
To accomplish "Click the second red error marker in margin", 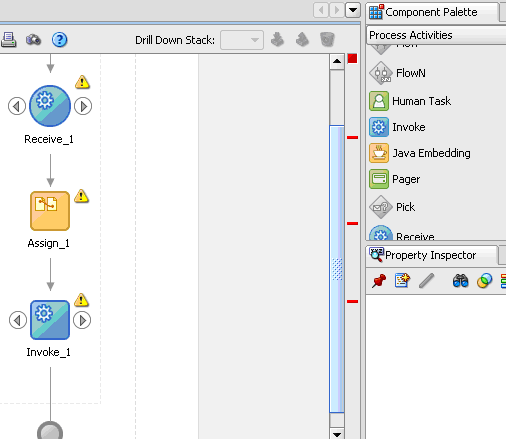I will coord(352,223).
